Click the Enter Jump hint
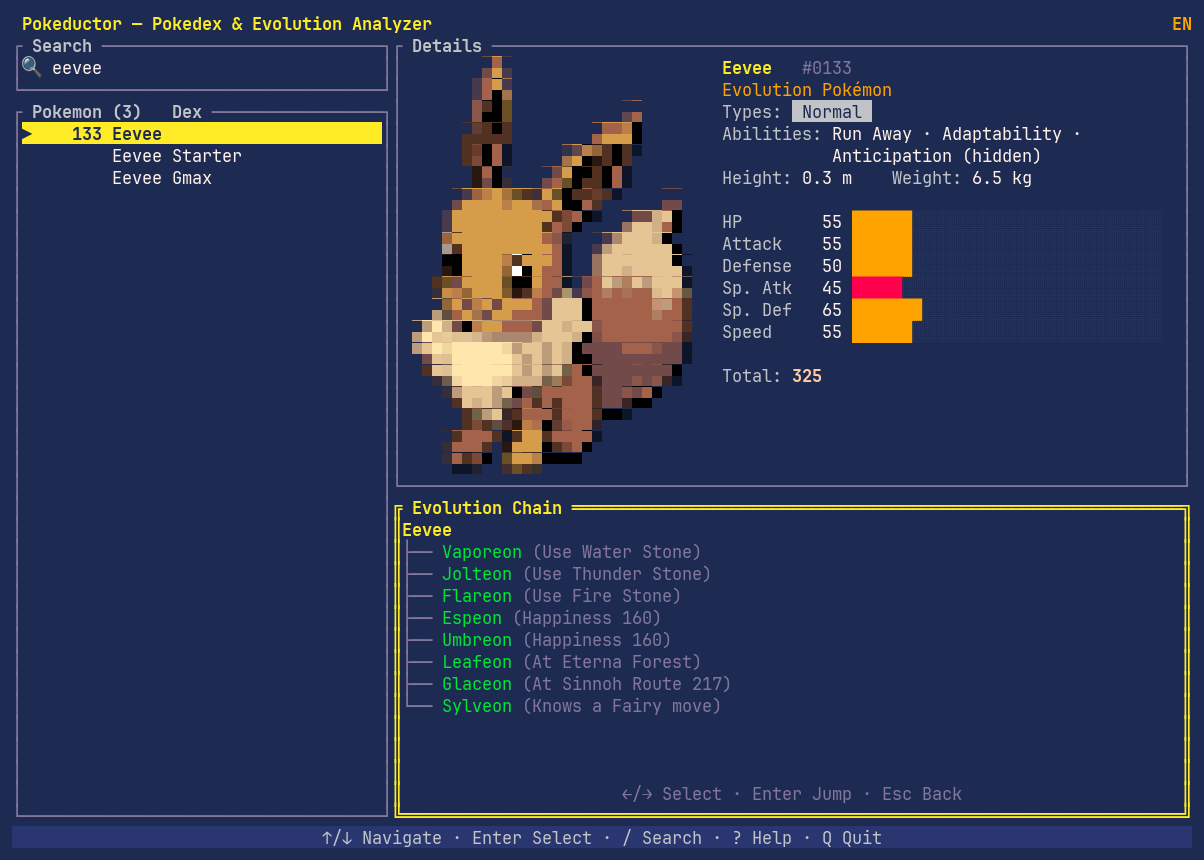 coord(802,794)
